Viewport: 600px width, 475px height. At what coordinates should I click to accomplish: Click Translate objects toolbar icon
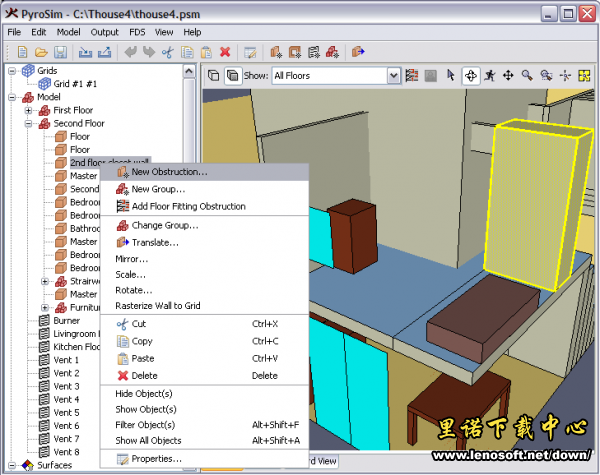[x=358, y=51]
